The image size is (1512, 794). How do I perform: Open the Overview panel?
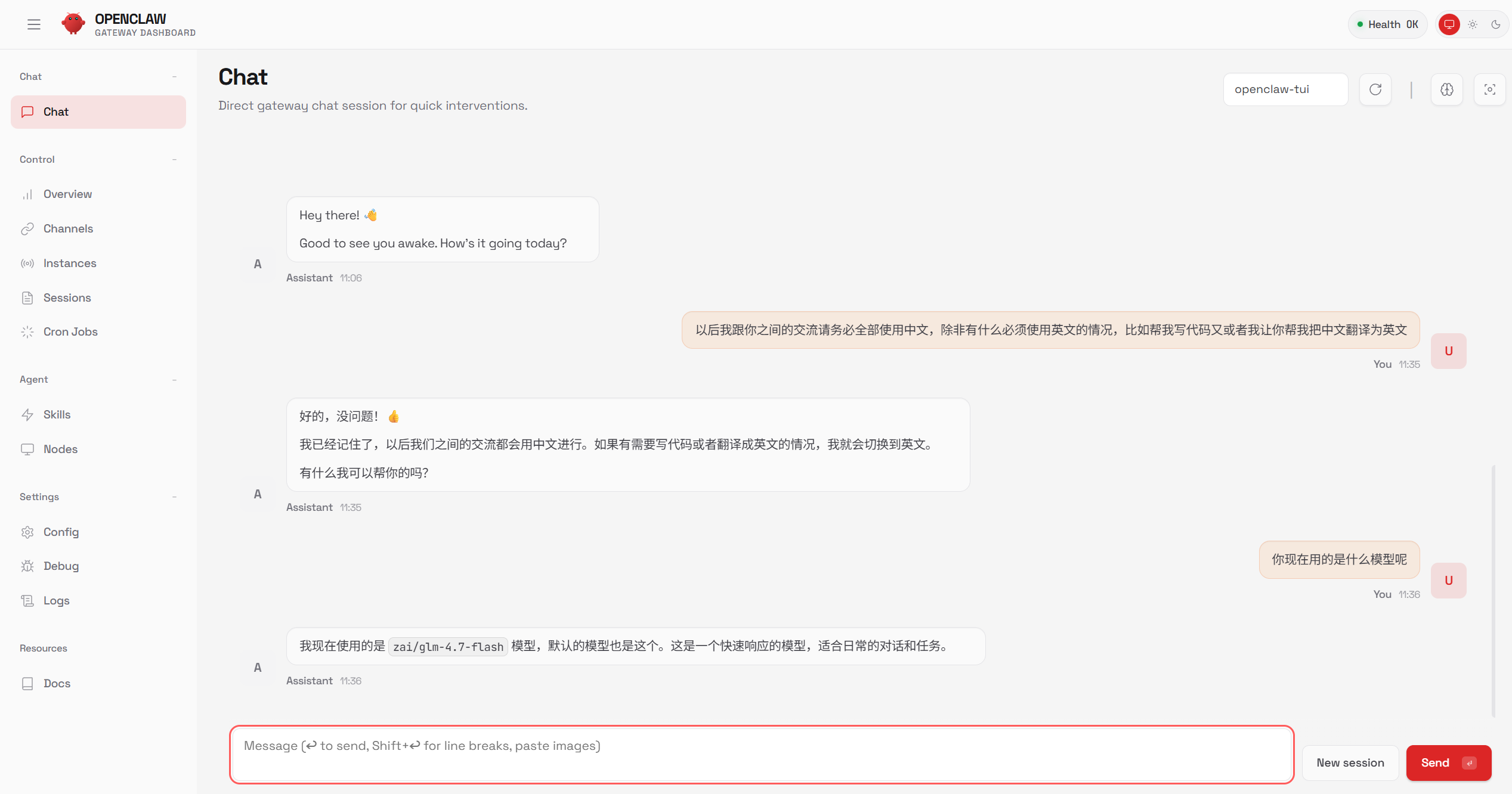(67, 194)
